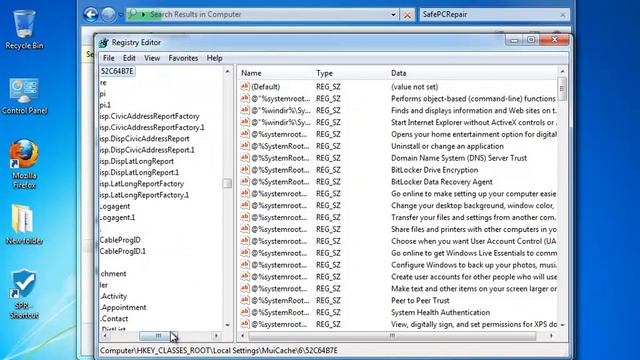
Task: Select the Logagent tree key
Action: point(115,206)
